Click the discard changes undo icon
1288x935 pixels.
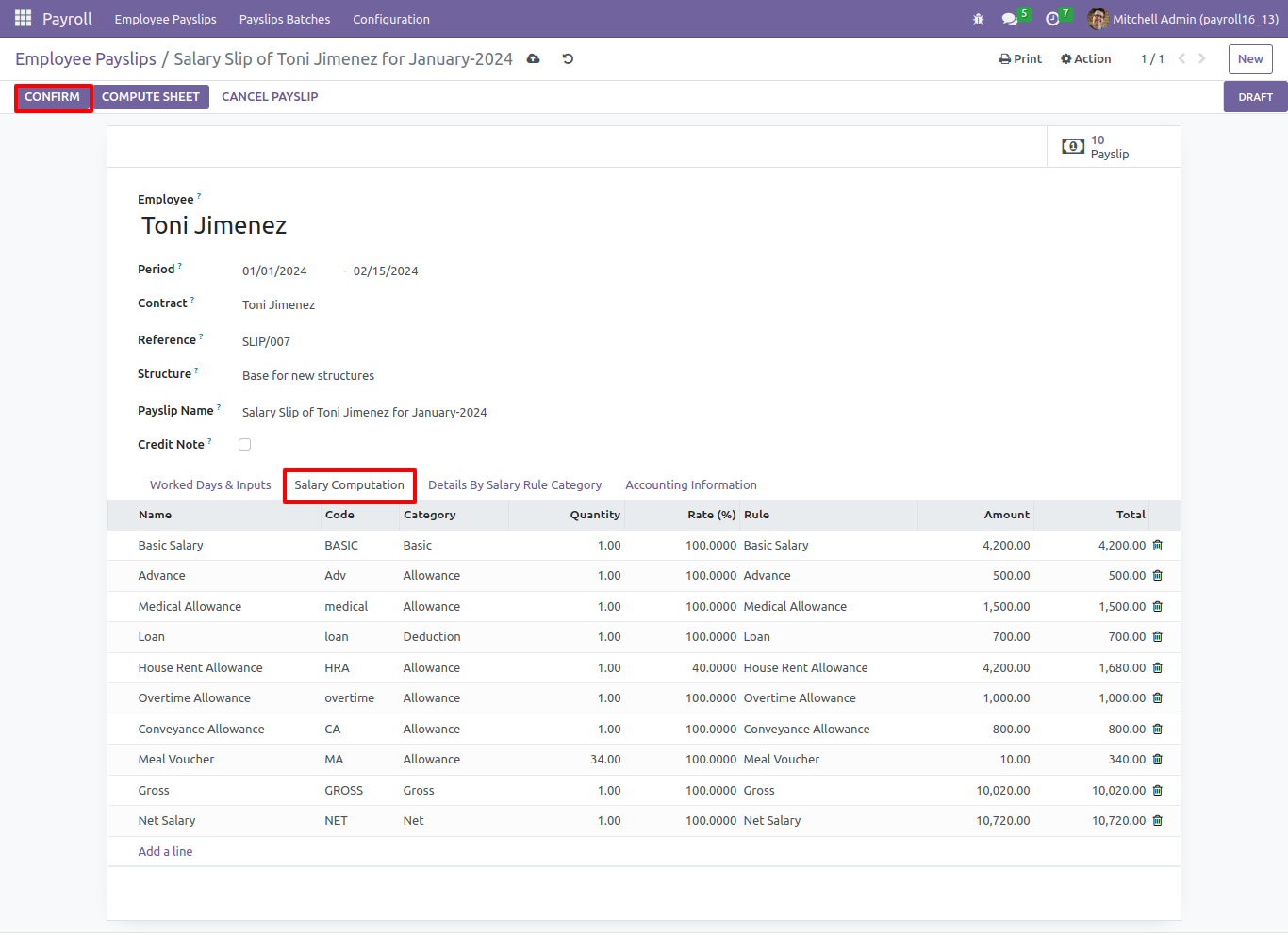coord(568,58)
